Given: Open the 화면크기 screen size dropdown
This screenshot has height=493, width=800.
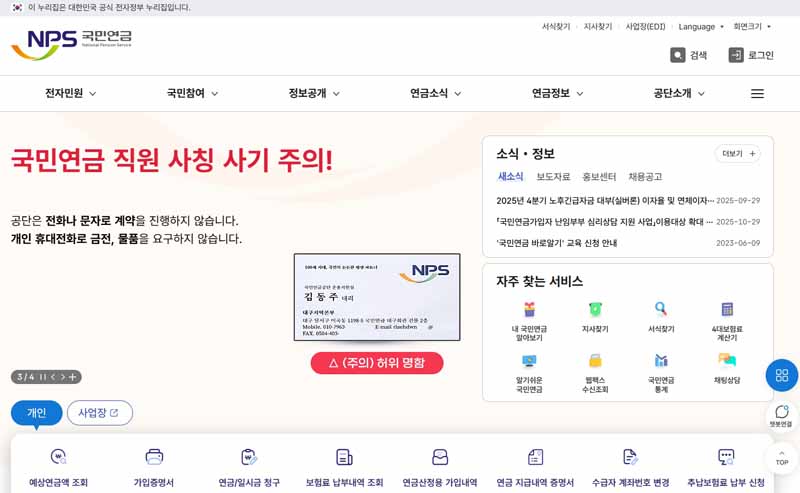Looking at the screenshot, I should pos(752,27).
